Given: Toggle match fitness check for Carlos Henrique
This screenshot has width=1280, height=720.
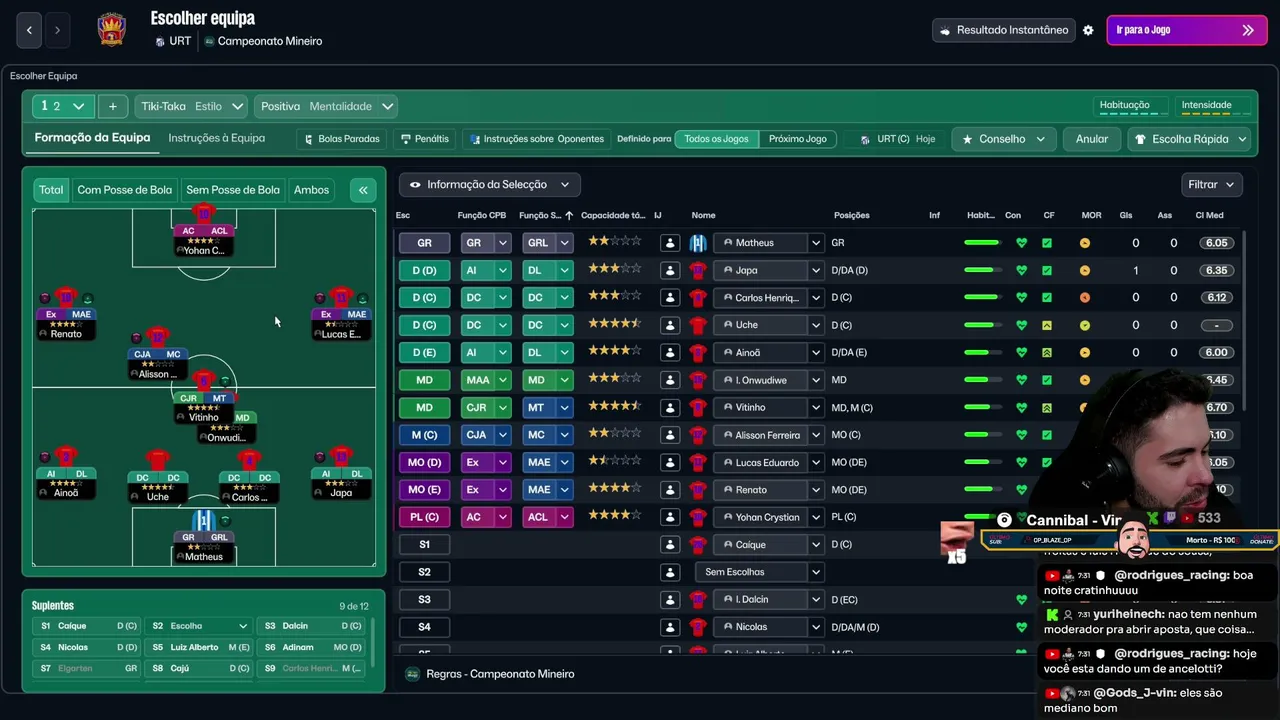Looking at the screenshot, I should pyautogui.click(x=1047, y=298).
